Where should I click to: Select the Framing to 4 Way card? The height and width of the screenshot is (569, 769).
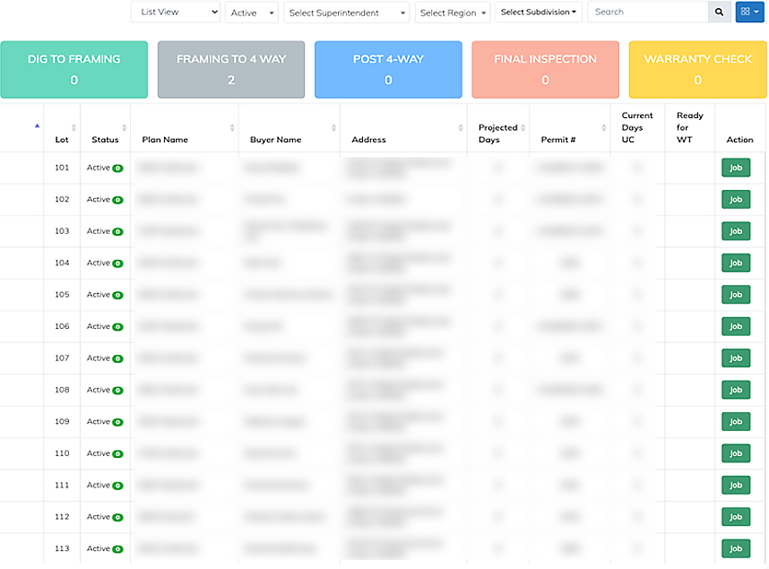[x=231, y=69]
